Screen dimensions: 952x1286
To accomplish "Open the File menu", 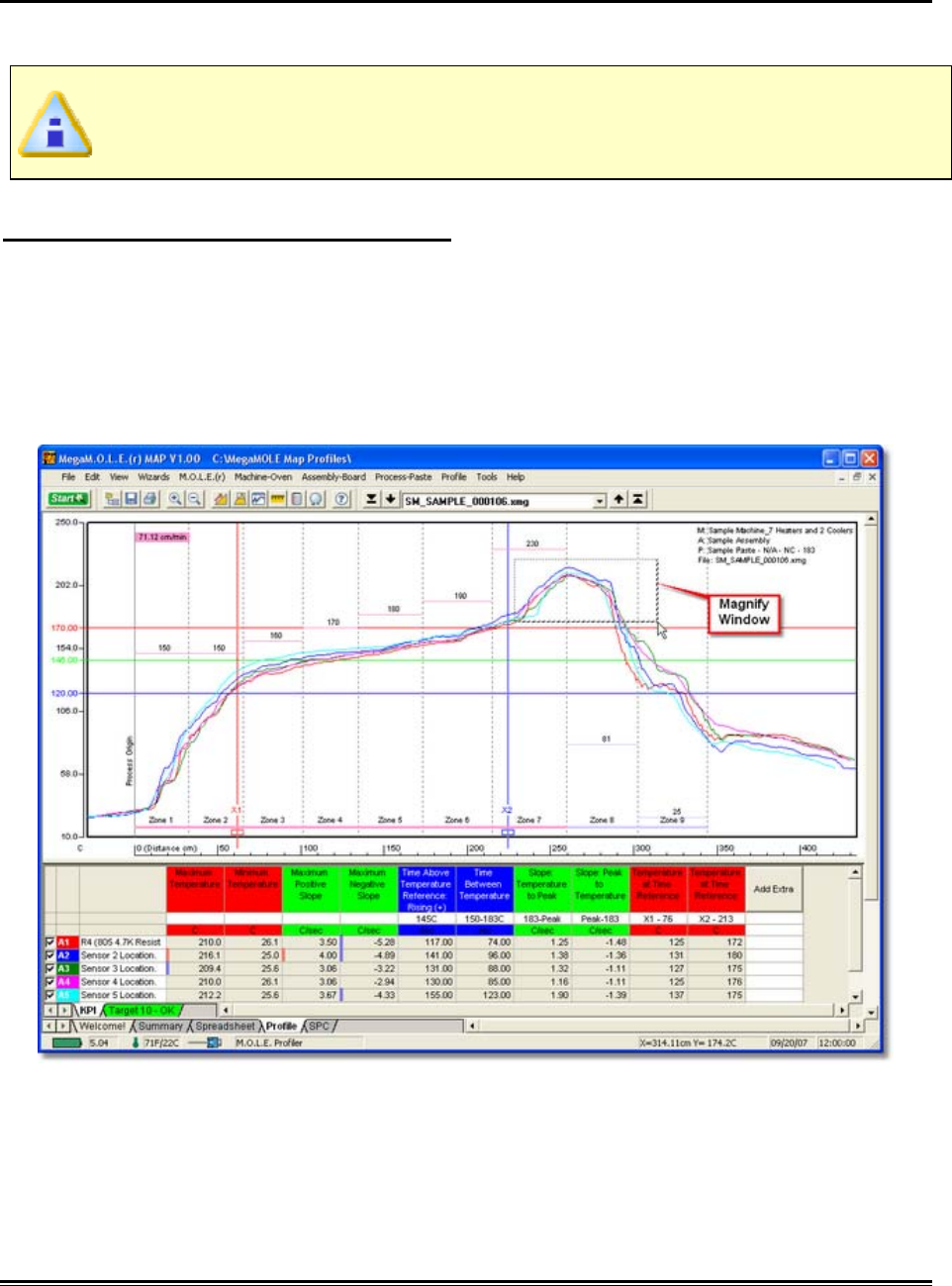I will [68, 477].
